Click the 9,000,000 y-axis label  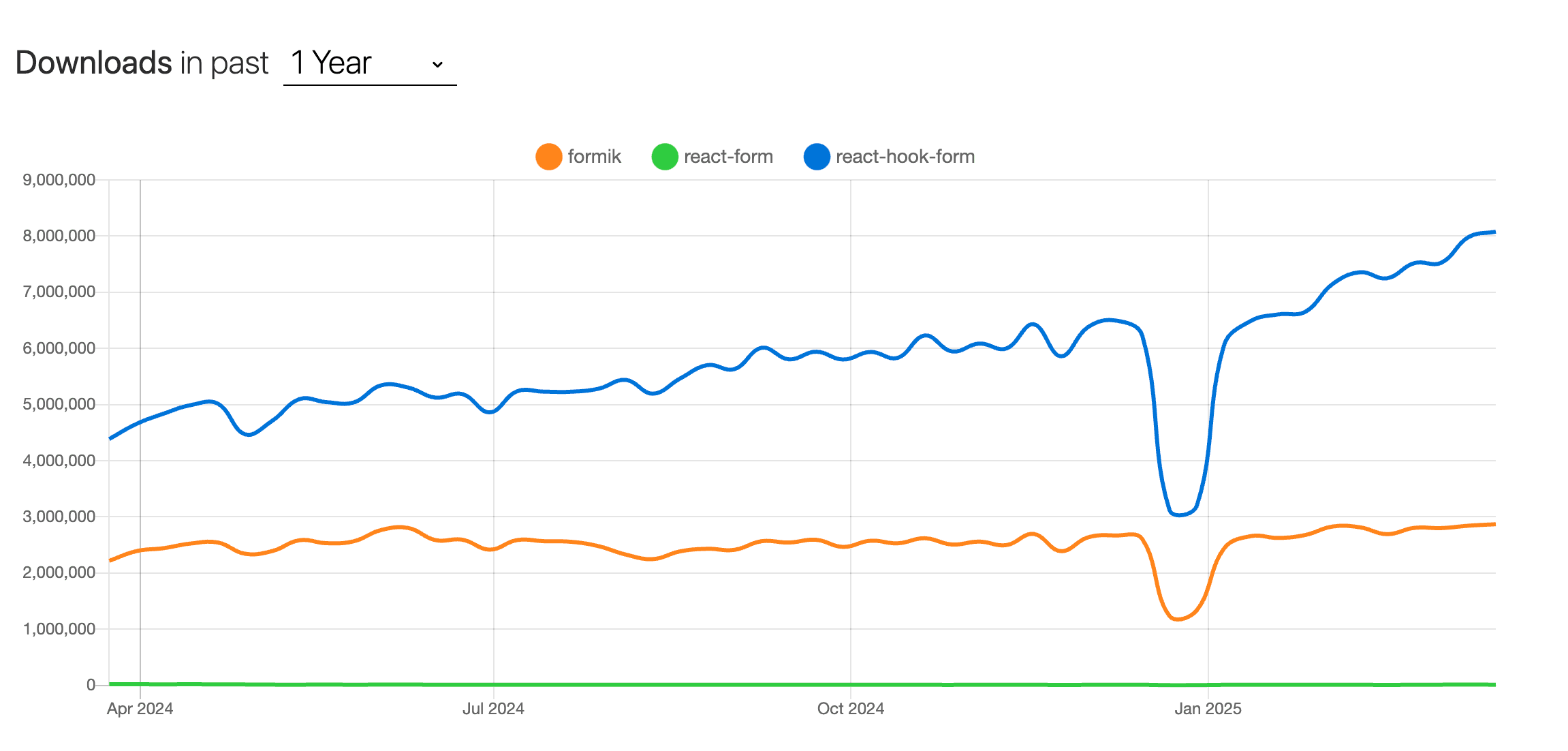pyautogui.click(x=59, y=180)
